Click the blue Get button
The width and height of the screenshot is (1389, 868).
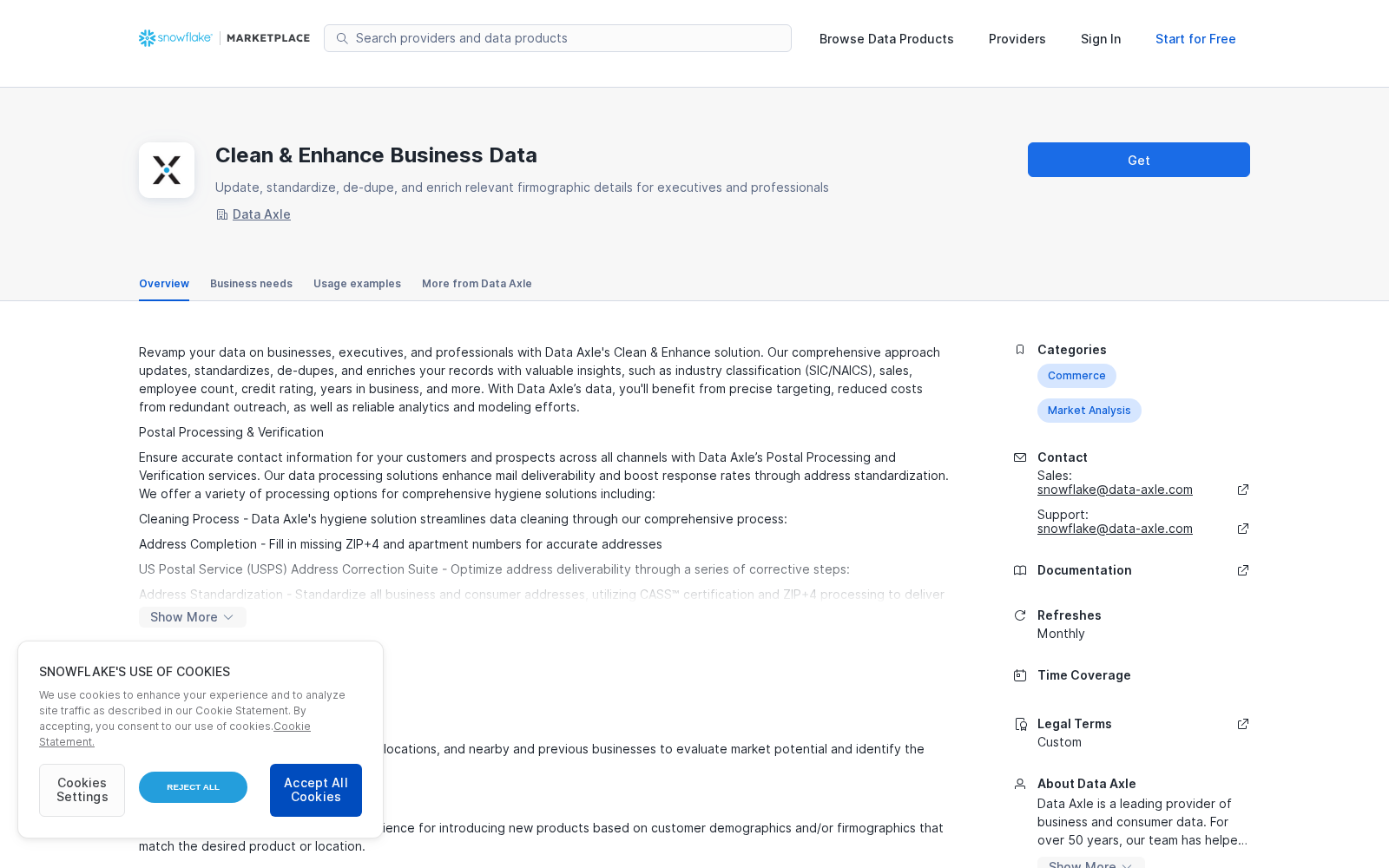(x=1139, y=160)
